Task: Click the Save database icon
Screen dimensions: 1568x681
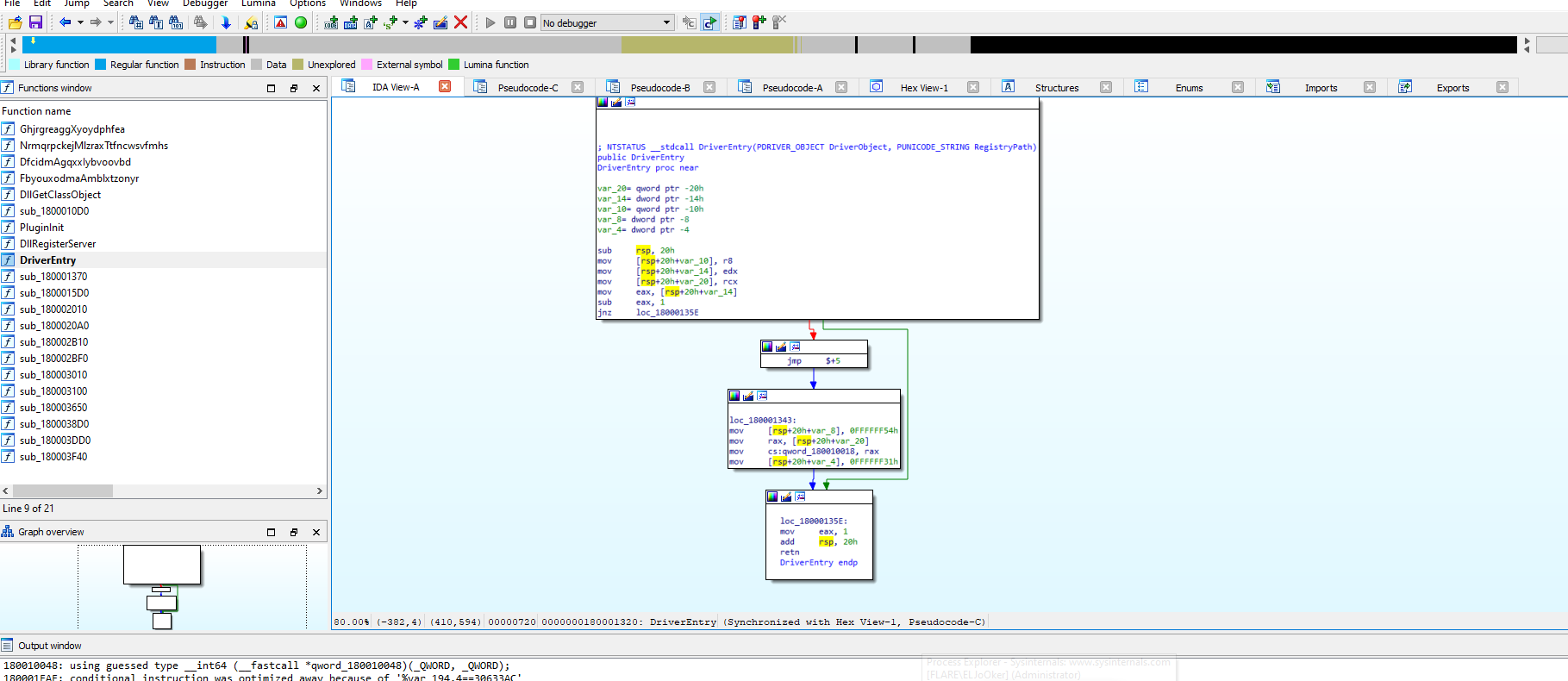Action: (x=35, y=22)
